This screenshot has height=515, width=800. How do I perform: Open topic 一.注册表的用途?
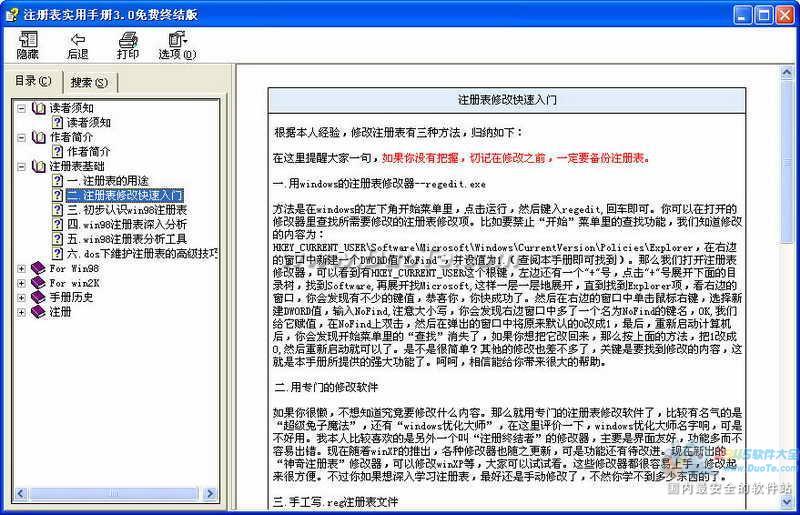[108, 181]
